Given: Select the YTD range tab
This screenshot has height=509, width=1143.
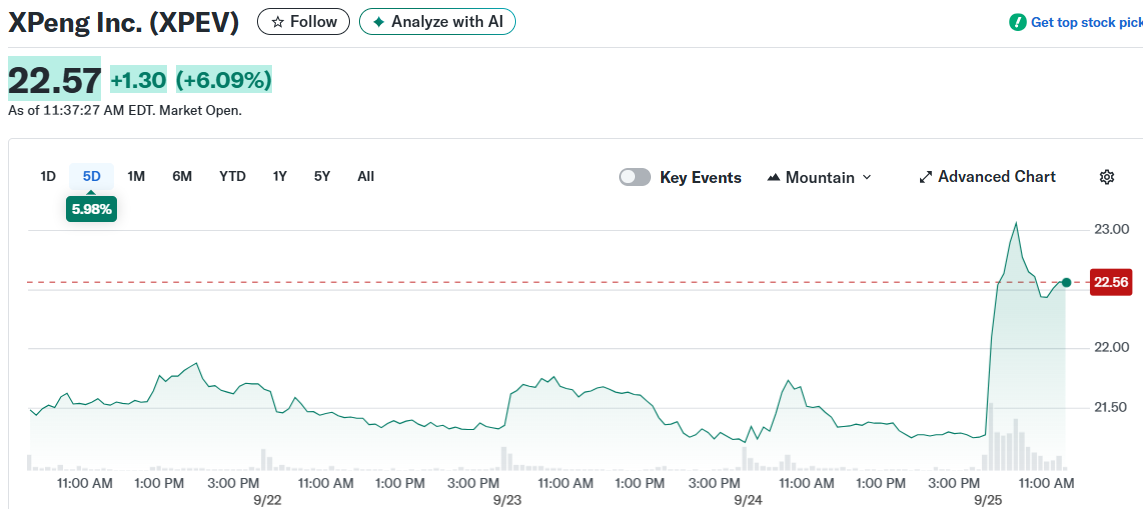Looking at the screenshot, I should 233,176.
